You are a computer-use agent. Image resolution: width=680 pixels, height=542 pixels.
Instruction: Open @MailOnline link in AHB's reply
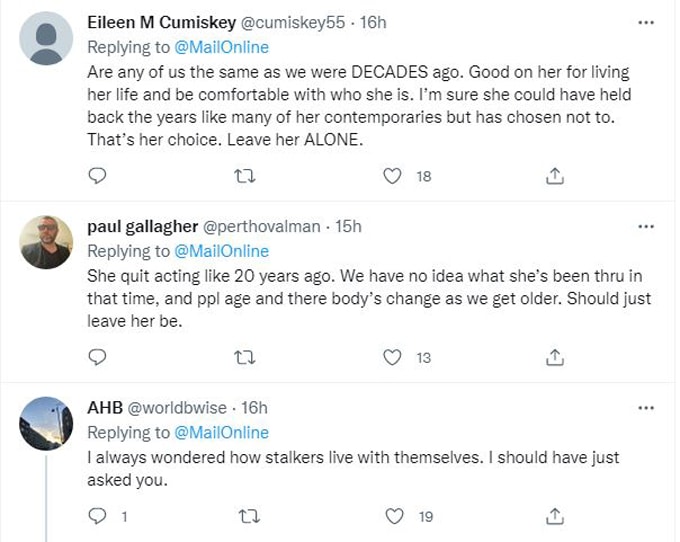coord(221,433)
